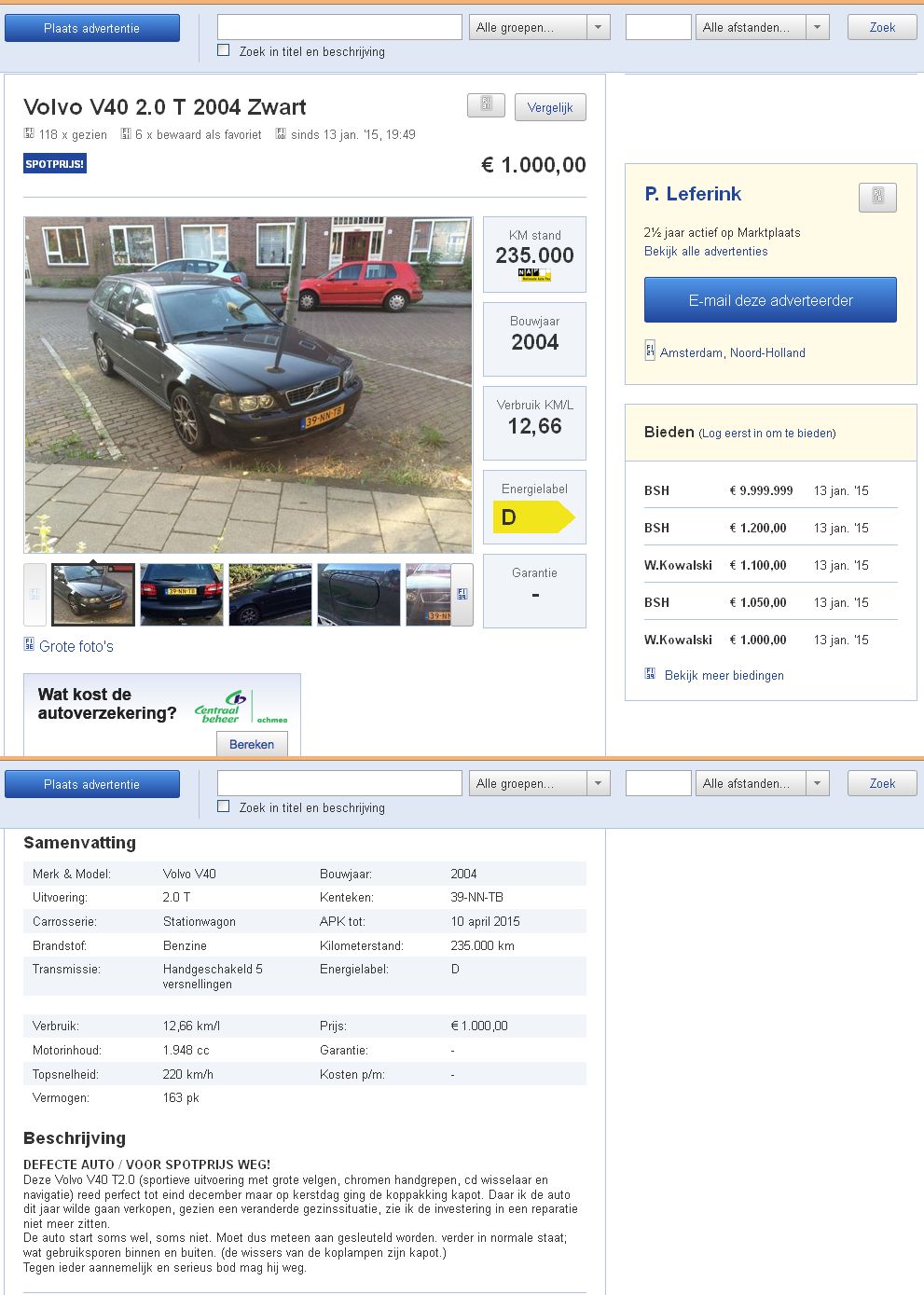Image resolution: width=924 pixels, height=1295 pixels.
Task: Open 'Bekijk alle advertenties'
Action: 706,251
